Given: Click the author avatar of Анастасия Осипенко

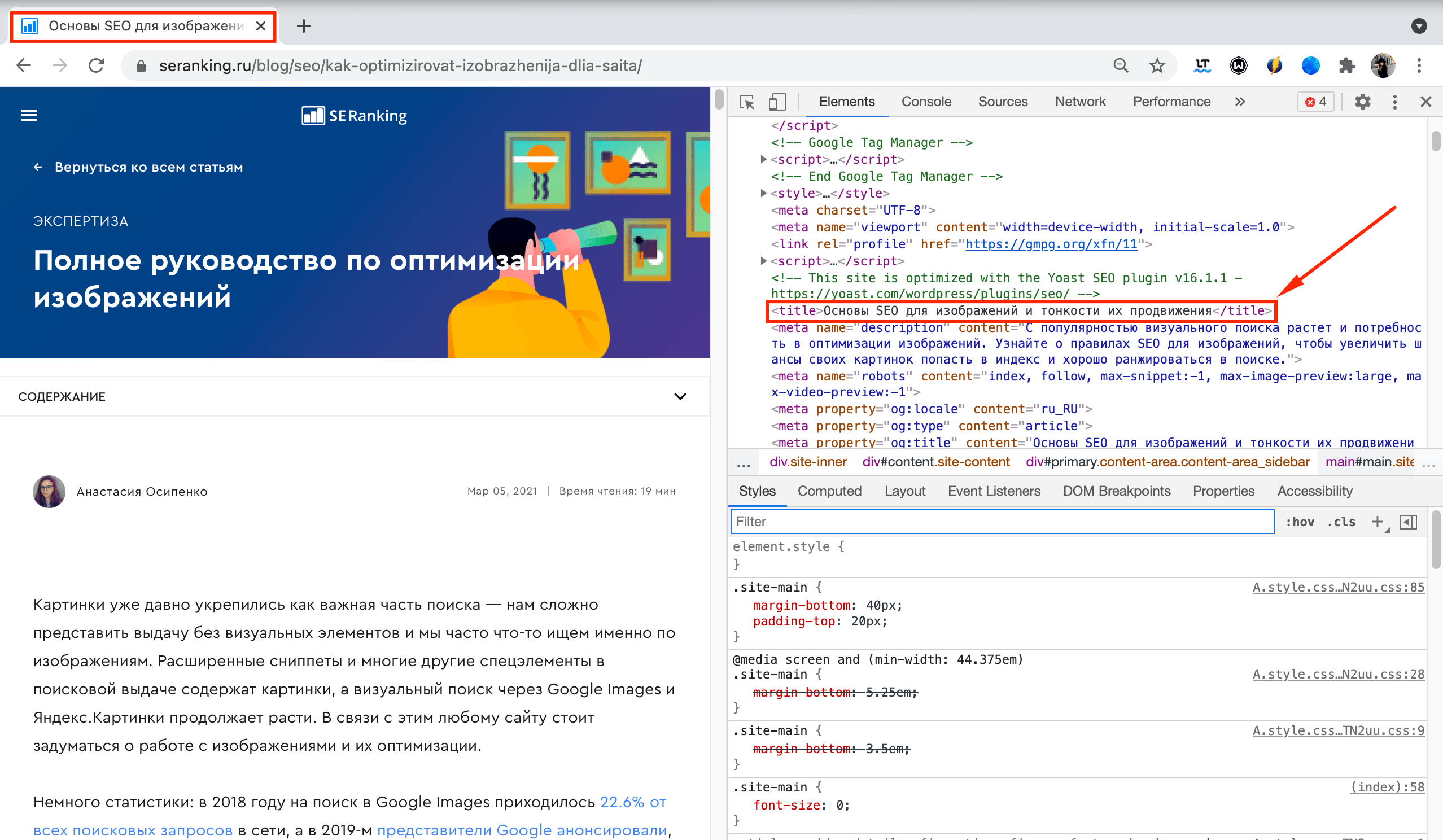Looking at the screenshot, I should 49,491.
